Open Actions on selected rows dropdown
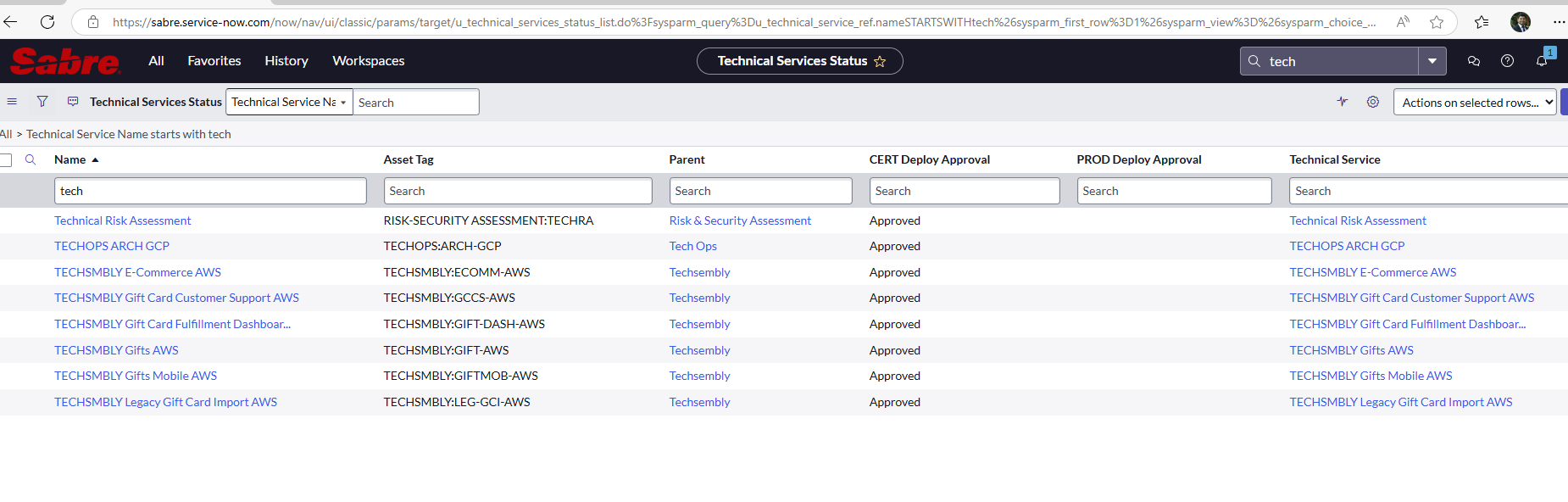This screenshot has width=1568, height=502. click(1475, 102)
